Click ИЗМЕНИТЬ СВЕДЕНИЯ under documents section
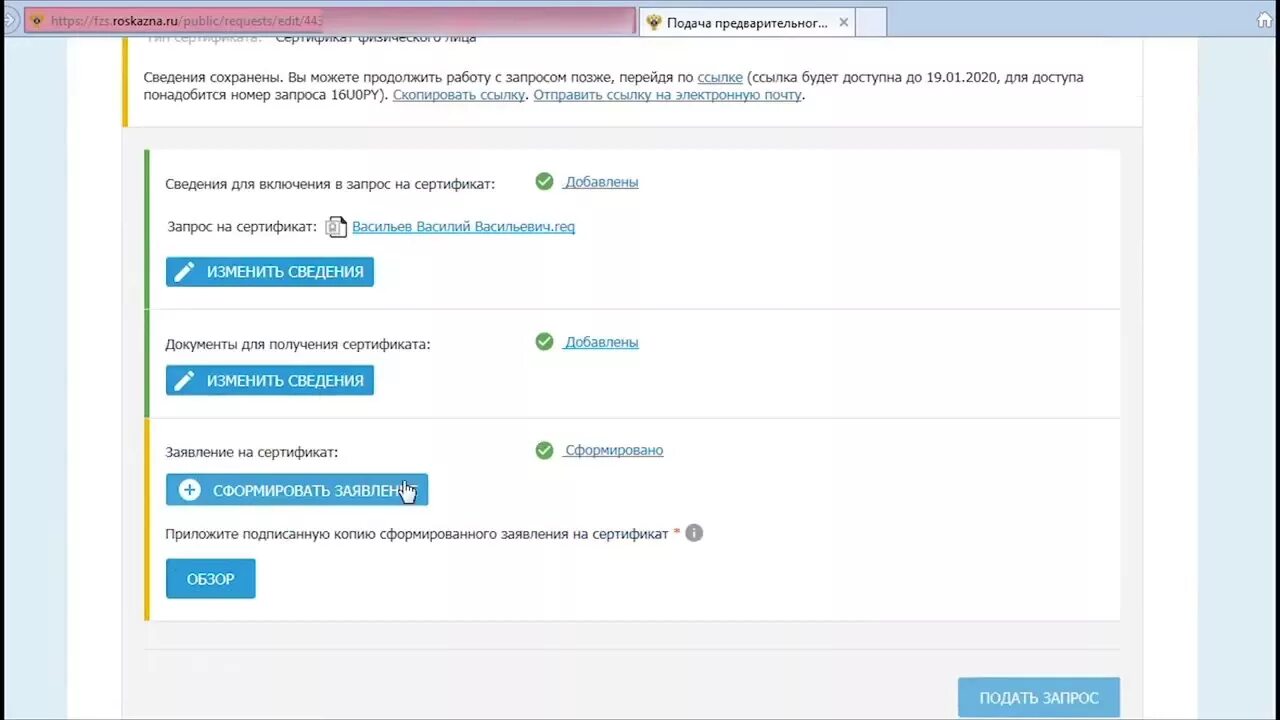The width and height of the screenshot is (1280, 720). 270,380
